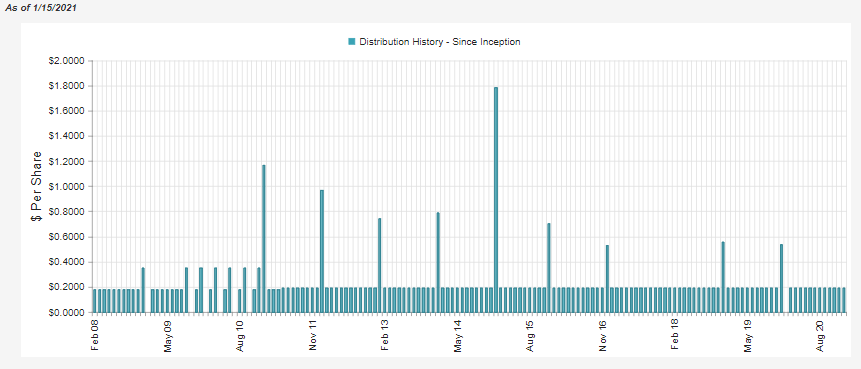Viewport: 861px width, 369px height.
Task: Click the bar near $0.75 at Feb 13
Action: coord(380,266)
